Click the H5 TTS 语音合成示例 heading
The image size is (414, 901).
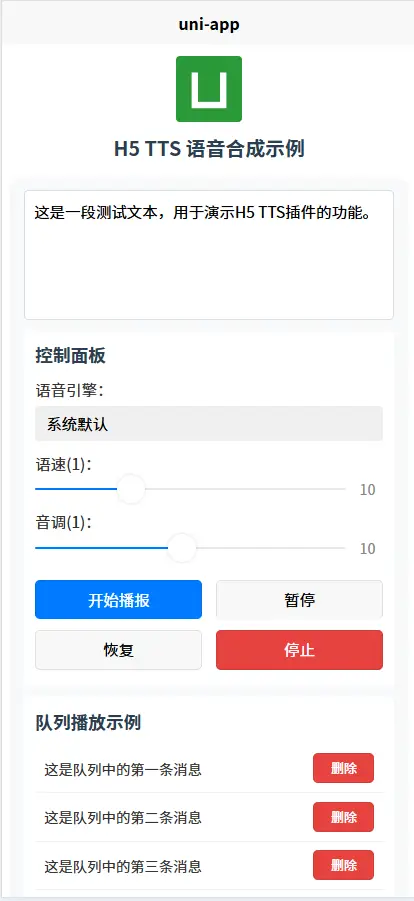pos(209,149)
